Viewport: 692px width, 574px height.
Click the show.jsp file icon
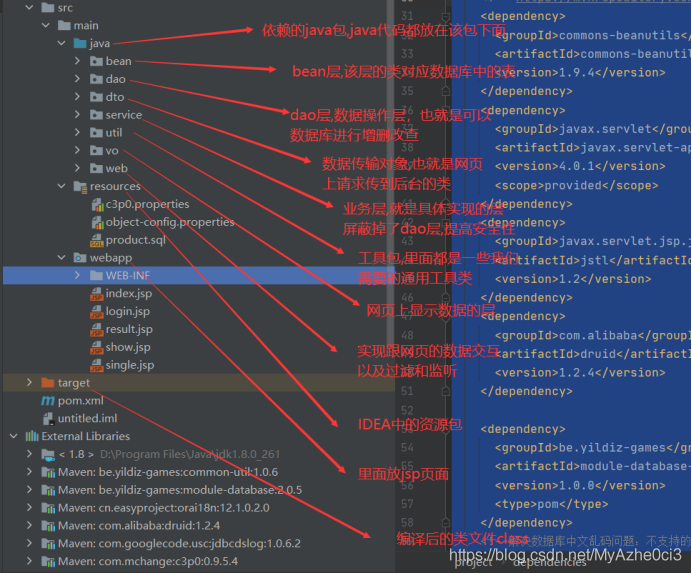[x=97, y=348]
